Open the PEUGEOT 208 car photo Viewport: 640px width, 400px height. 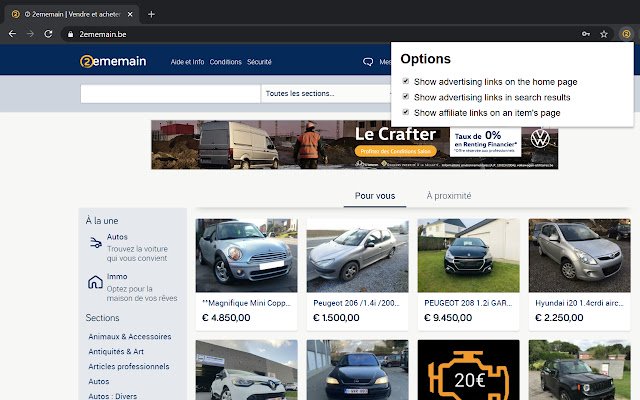469,255
